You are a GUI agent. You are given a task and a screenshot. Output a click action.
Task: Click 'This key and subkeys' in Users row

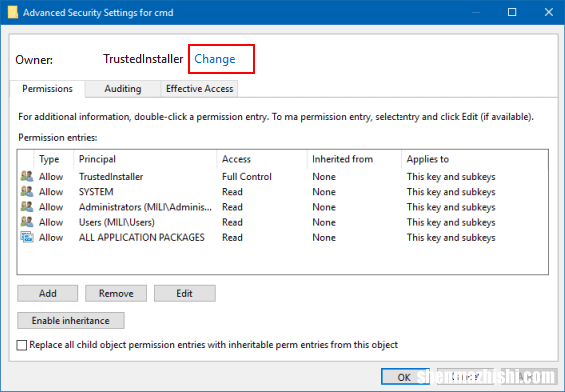click(x=451, y=222)
